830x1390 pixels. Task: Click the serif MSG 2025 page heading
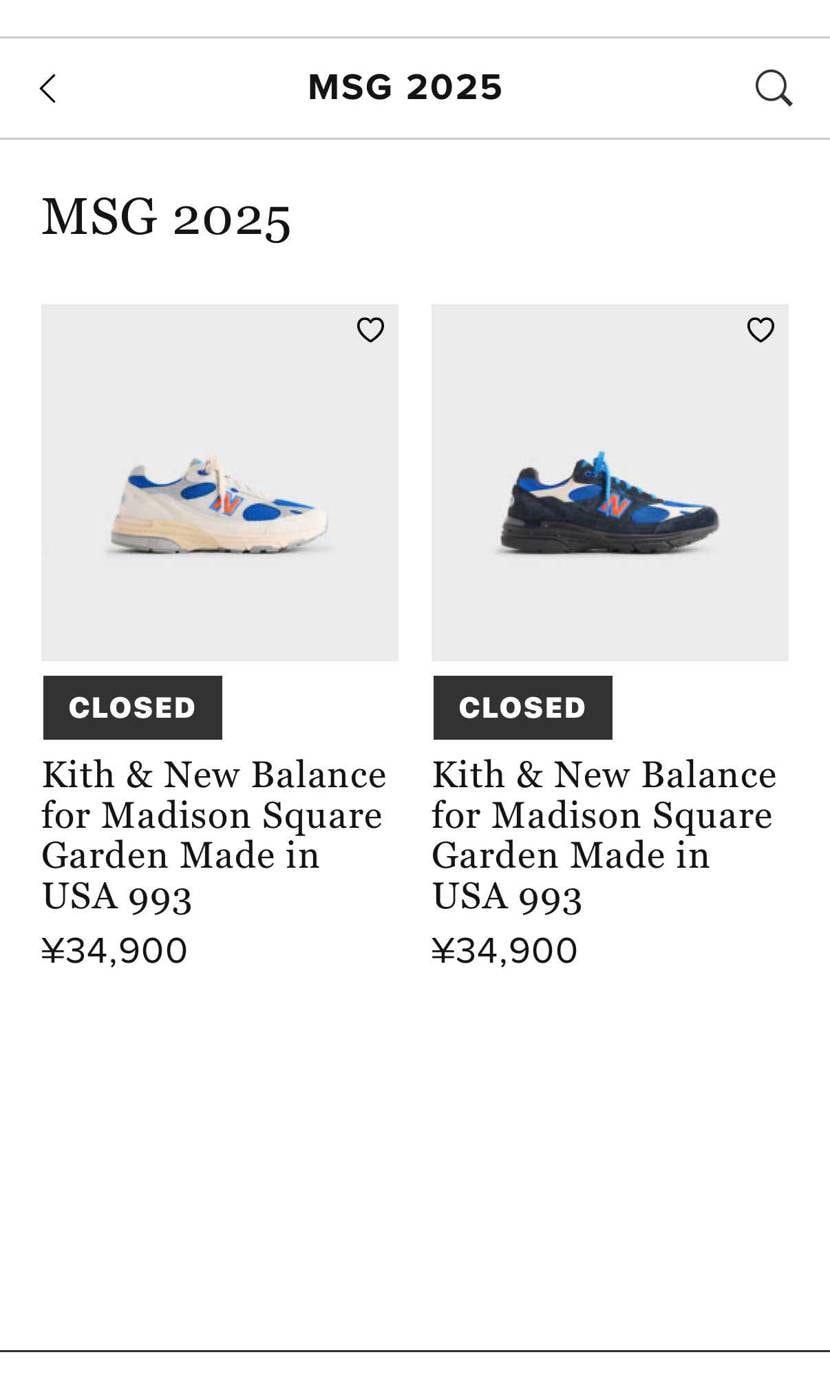tap(166, 217)
